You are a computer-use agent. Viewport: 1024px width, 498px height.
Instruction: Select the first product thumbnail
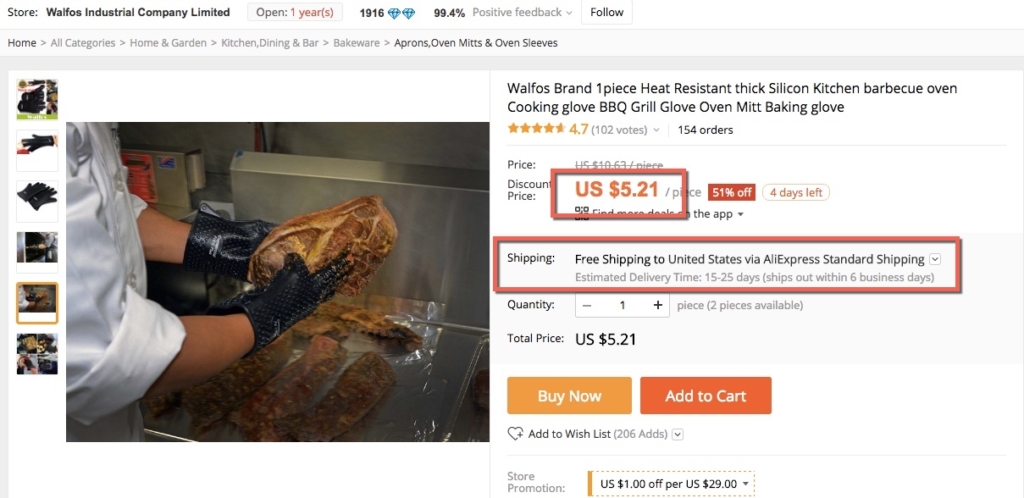37,99
